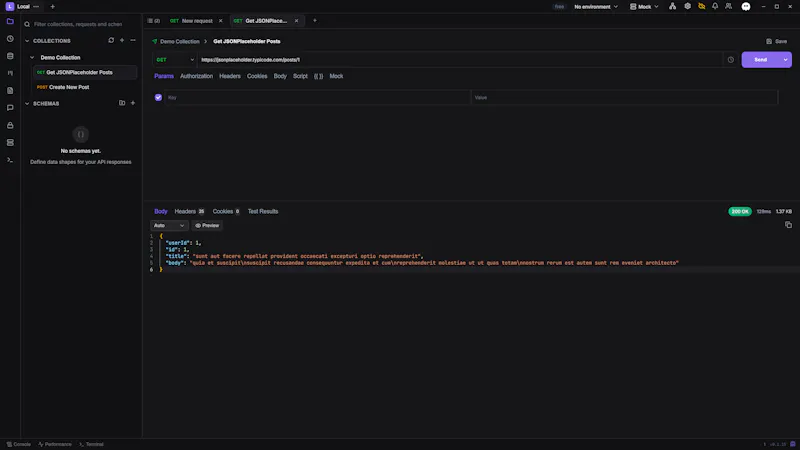Image resolution: width=800 pixels, height=450 pixels.
Task: Open the Collections folder icon in sidebar
Action: click(x=10, y=21)
